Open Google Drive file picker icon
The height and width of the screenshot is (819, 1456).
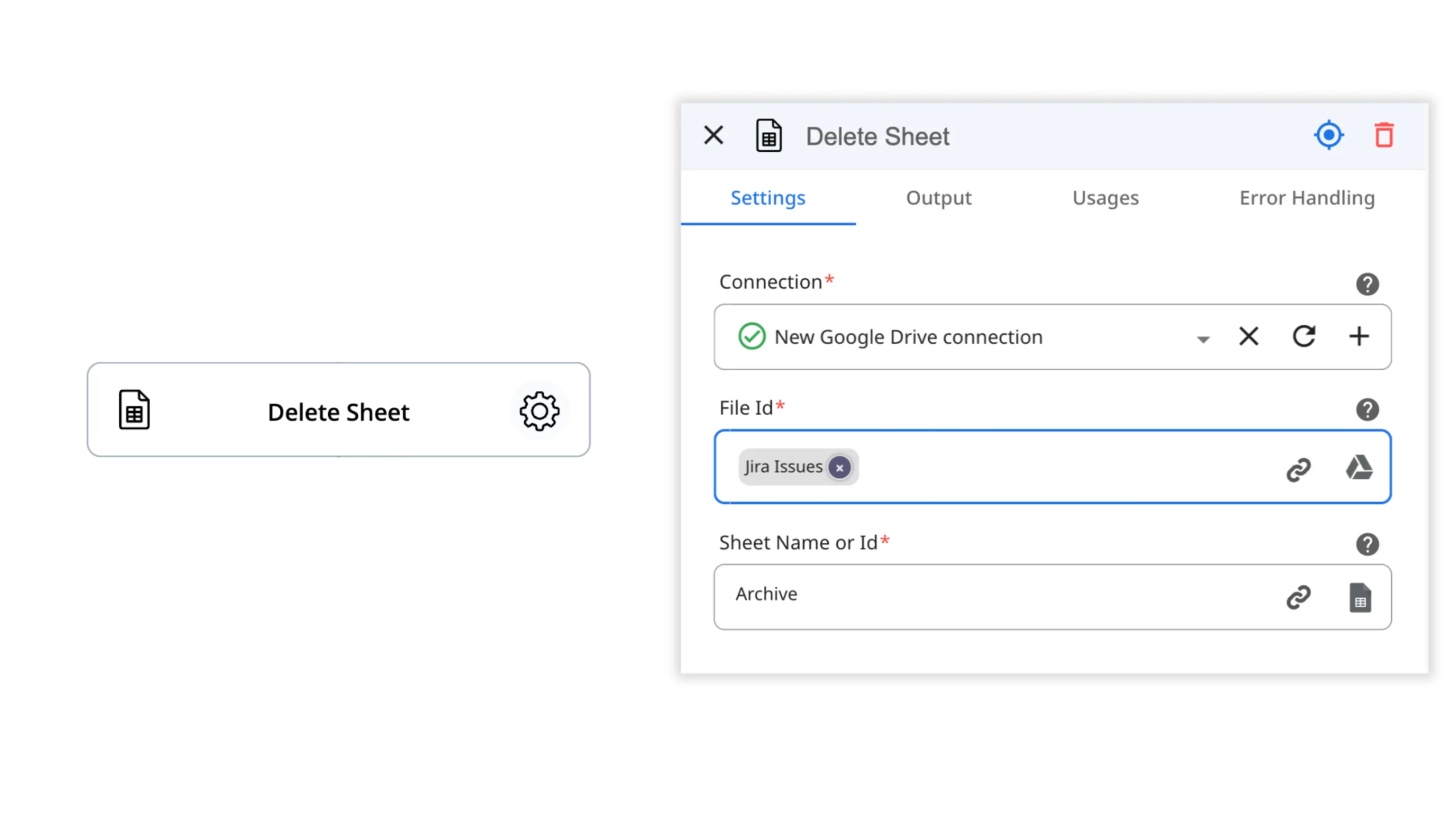pos(1359,468)
